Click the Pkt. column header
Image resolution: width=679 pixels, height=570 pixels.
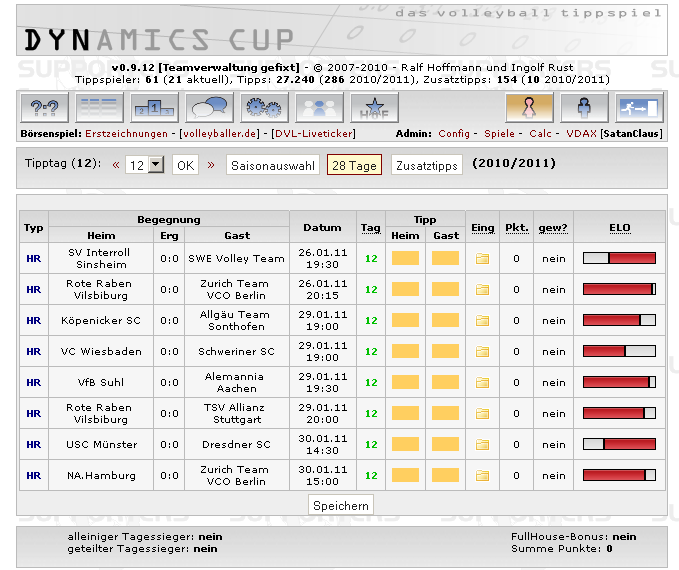[517, 228]
